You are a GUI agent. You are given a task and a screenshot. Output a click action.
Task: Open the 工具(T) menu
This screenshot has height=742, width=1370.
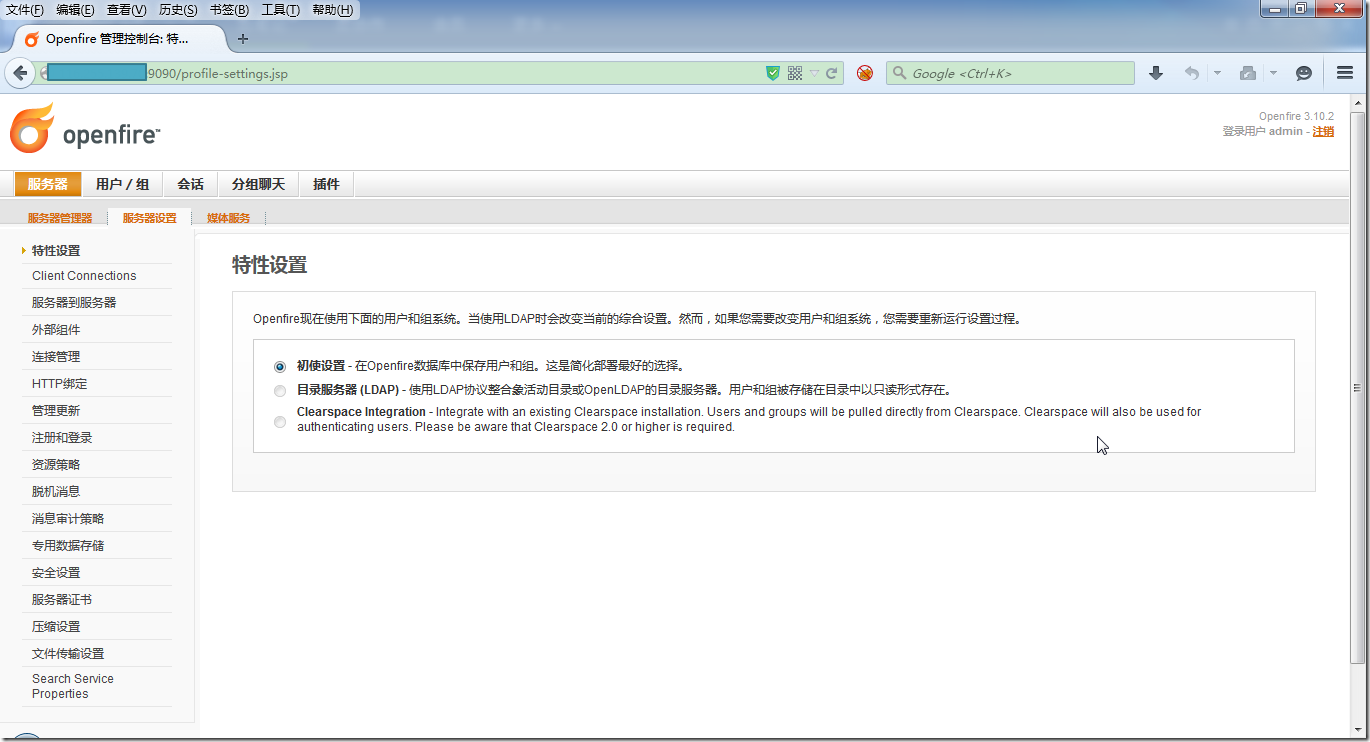[280, 10]
